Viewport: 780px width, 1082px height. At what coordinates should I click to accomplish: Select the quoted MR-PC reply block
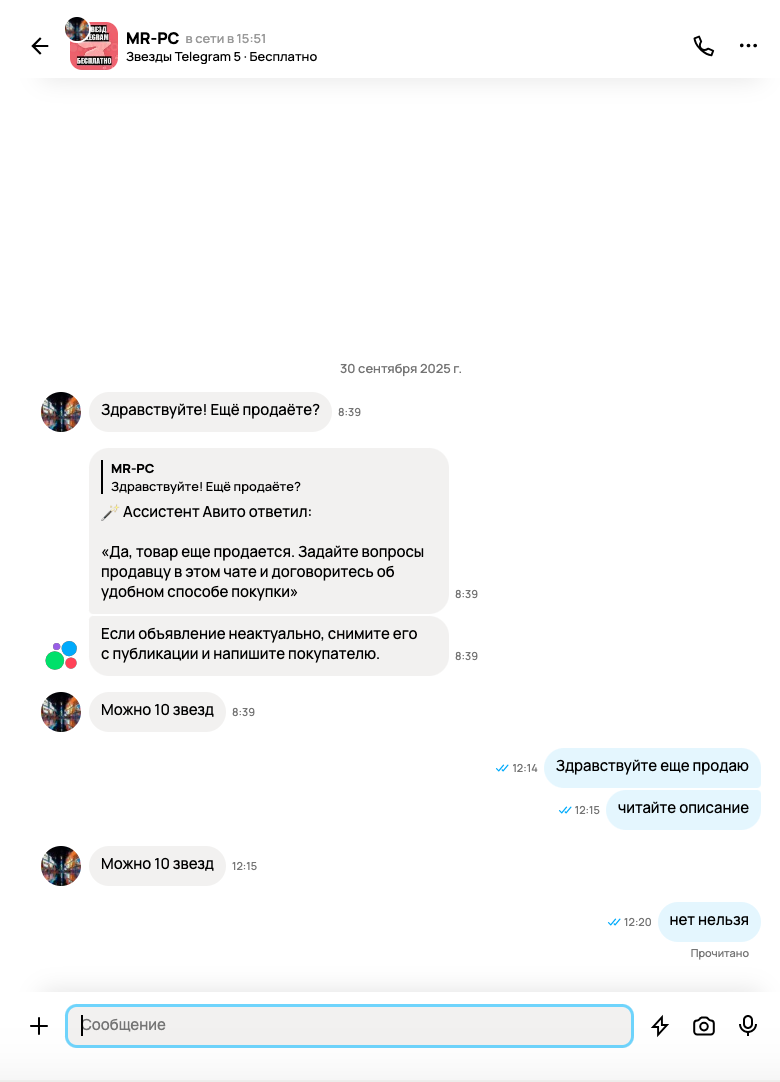pyautogui.click(x=206, y=478)
